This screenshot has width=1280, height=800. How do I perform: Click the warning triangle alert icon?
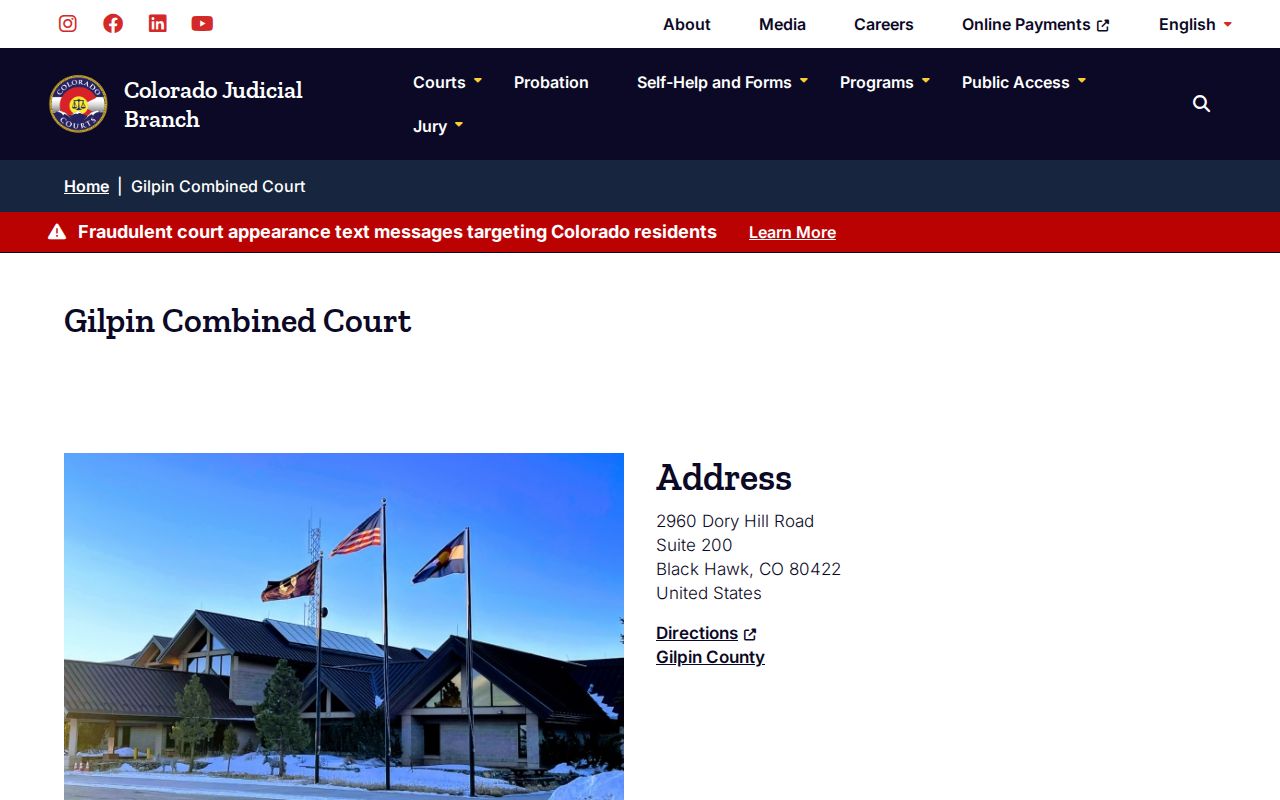click(57, 232)
